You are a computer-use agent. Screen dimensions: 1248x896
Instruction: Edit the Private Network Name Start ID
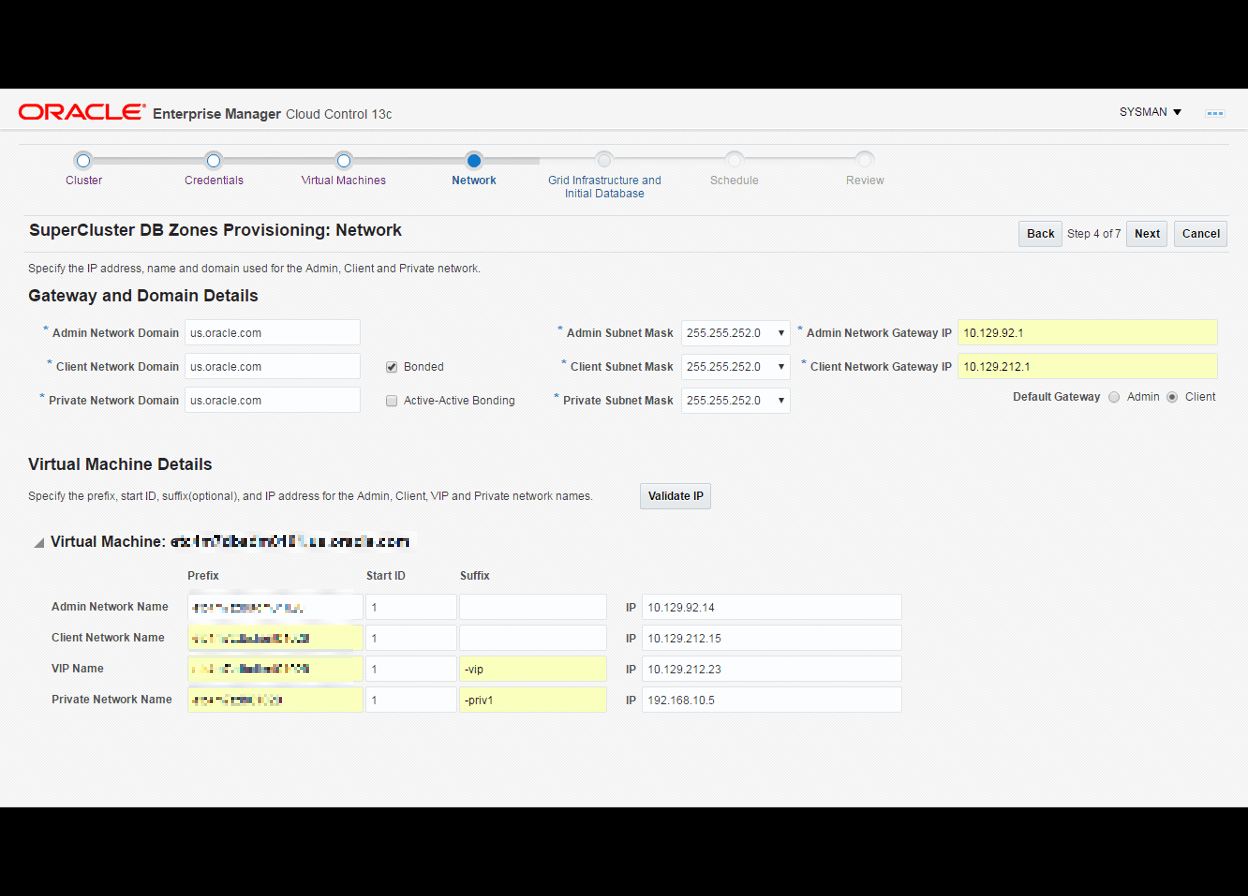[411, 700]
